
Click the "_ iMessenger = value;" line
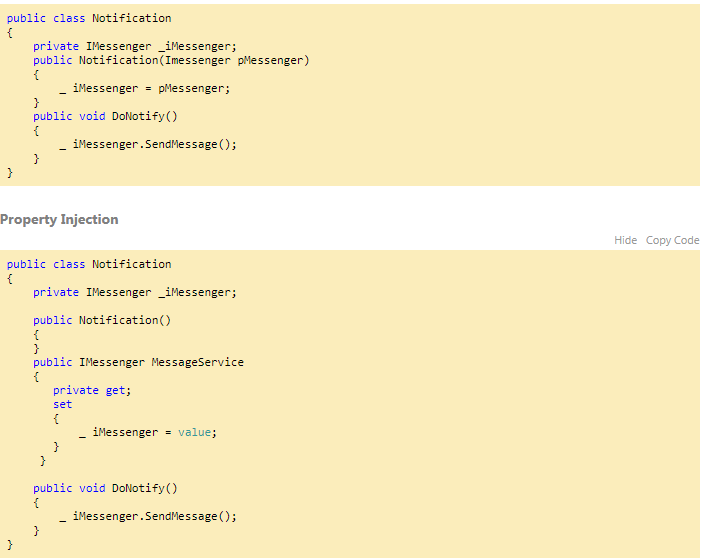147,432
